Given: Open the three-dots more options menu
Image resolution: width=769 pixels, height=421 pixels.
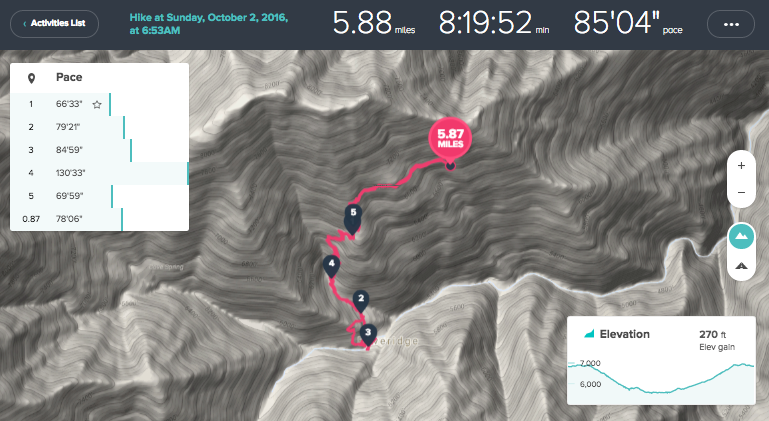Looking at the screenshot, I should coord(731,24).
